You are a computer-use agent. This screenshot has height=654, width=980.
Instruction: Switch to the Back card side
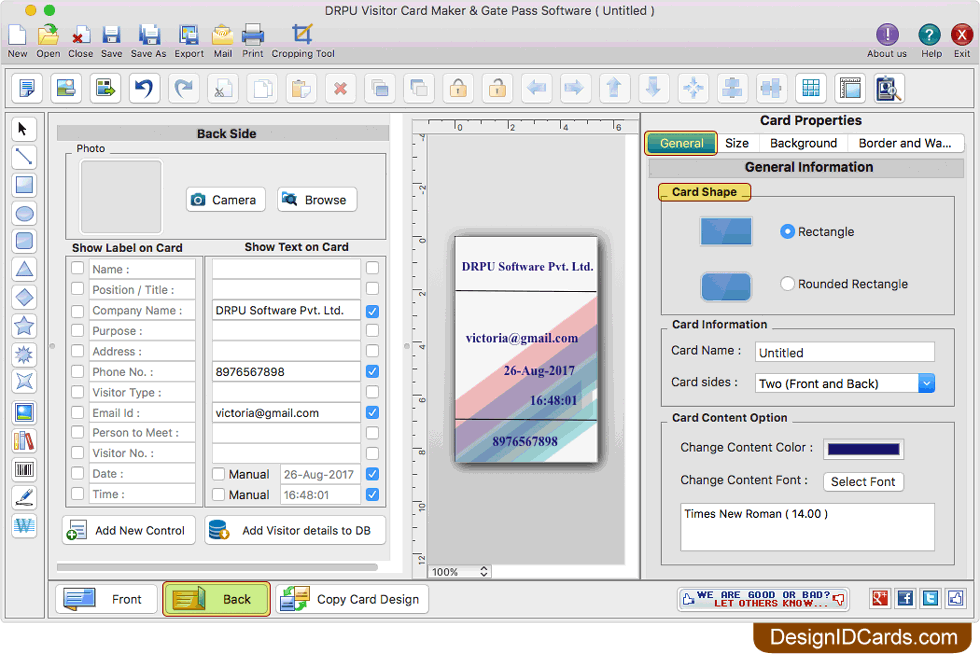(216, 599)
